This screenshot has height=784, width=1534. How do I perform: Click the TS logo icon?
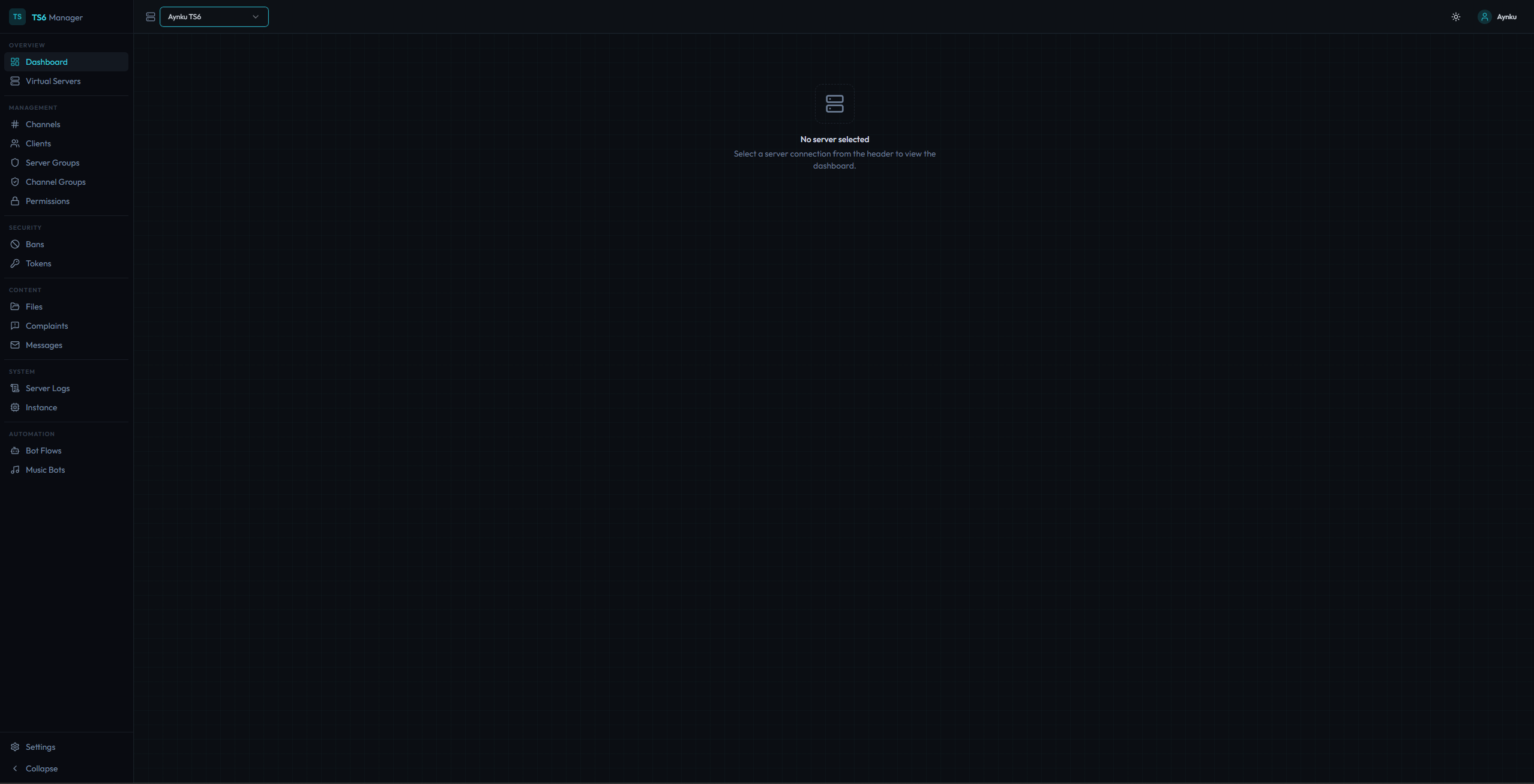pos(17,17)
